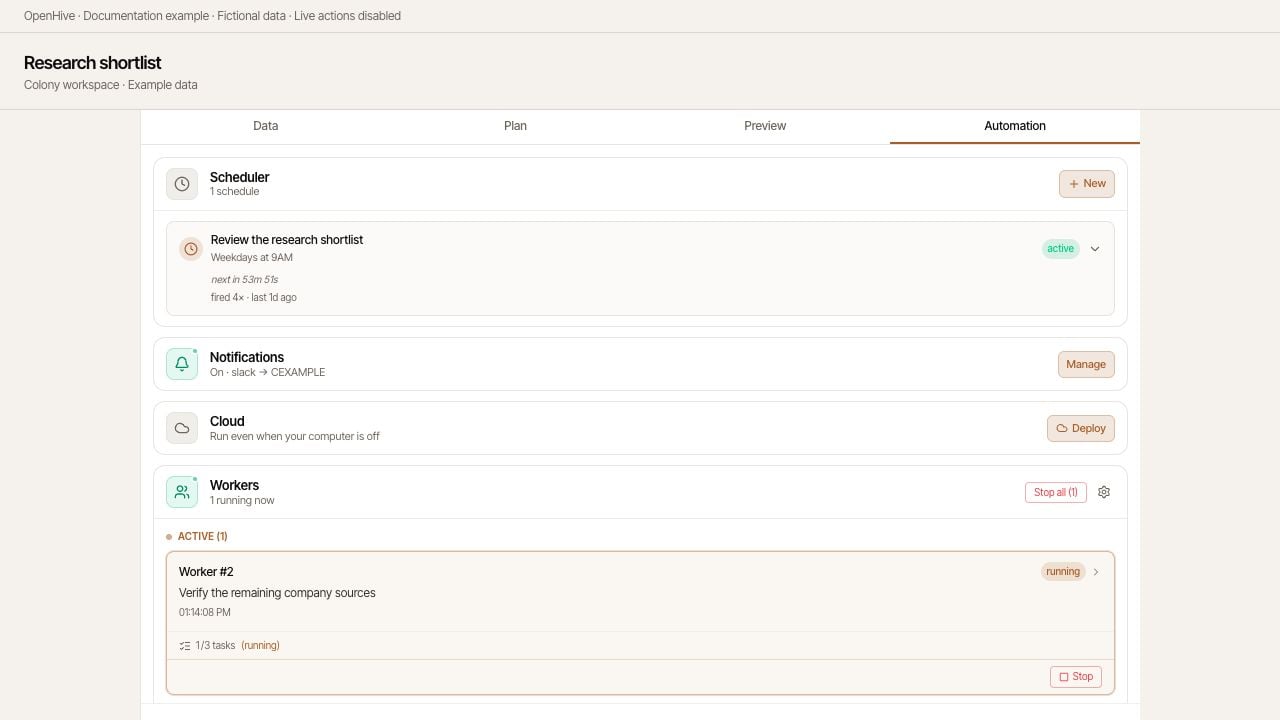The height and width of the screenshot is (720, 1280).
Task: Open Workers settings gear
Action: pyautogui.click(x=1104, y=492)
